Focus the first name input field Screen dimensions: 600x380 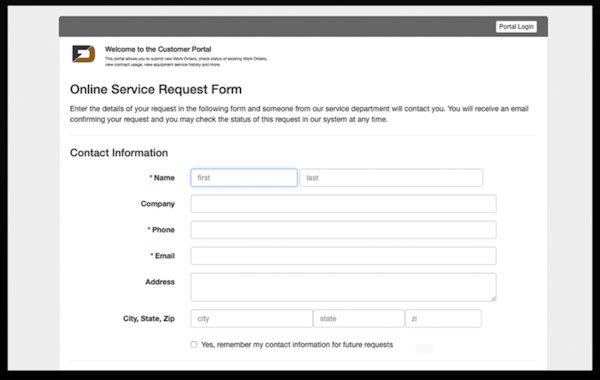pyautogui.click(x=244, y=178)
